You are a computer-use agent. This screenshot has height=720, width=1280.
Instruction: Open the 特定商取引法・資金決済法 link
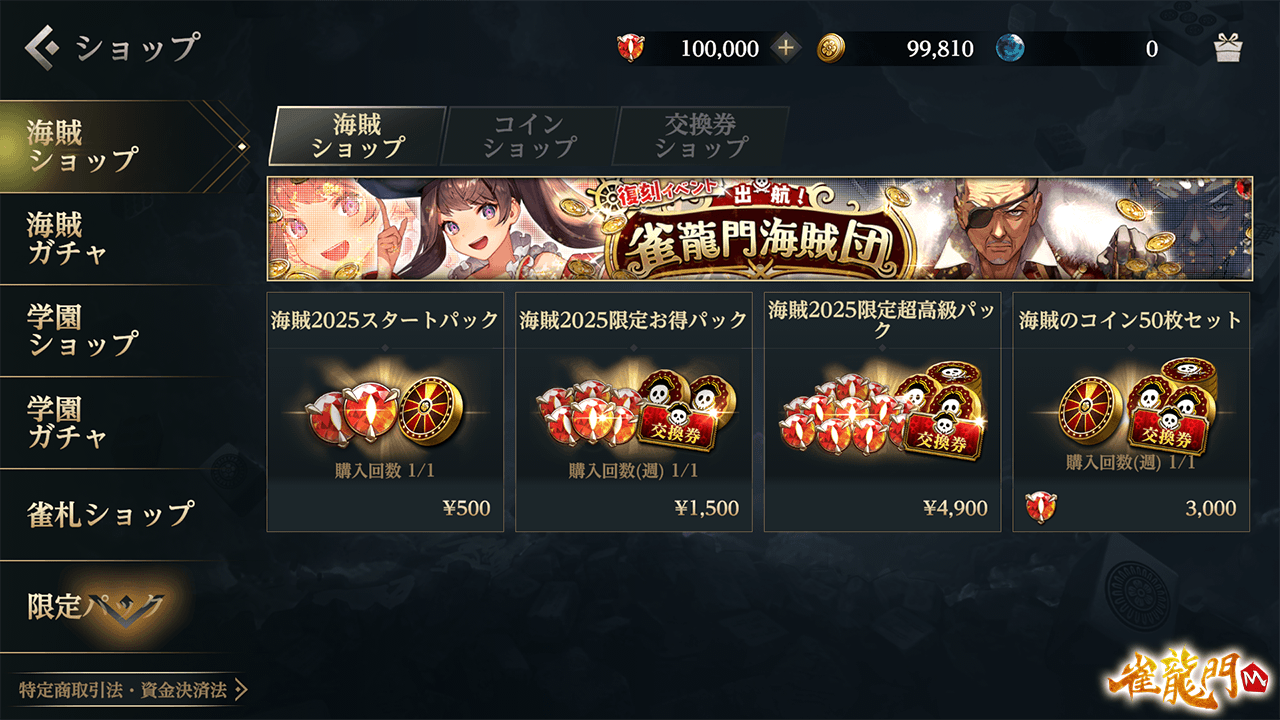click(x=132, y=690)
